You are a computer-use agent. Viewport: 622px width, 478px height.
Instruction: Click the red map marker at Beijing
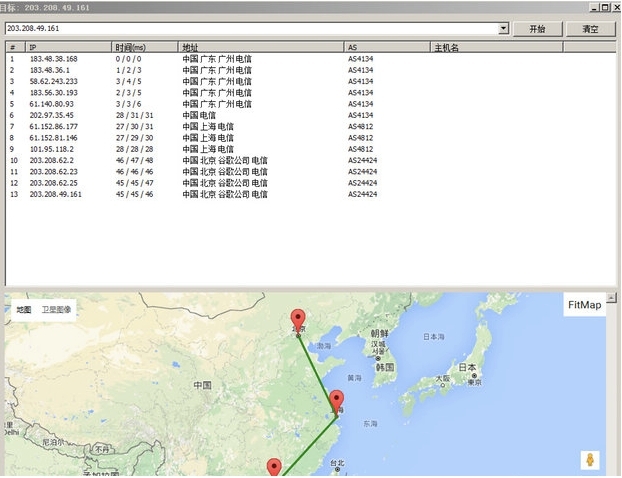(297, 321)
